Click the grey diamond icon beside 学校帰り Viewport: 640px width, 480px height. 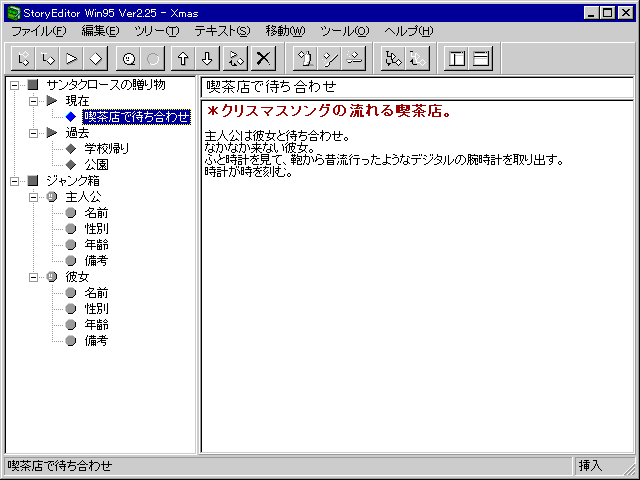[71, 149]
